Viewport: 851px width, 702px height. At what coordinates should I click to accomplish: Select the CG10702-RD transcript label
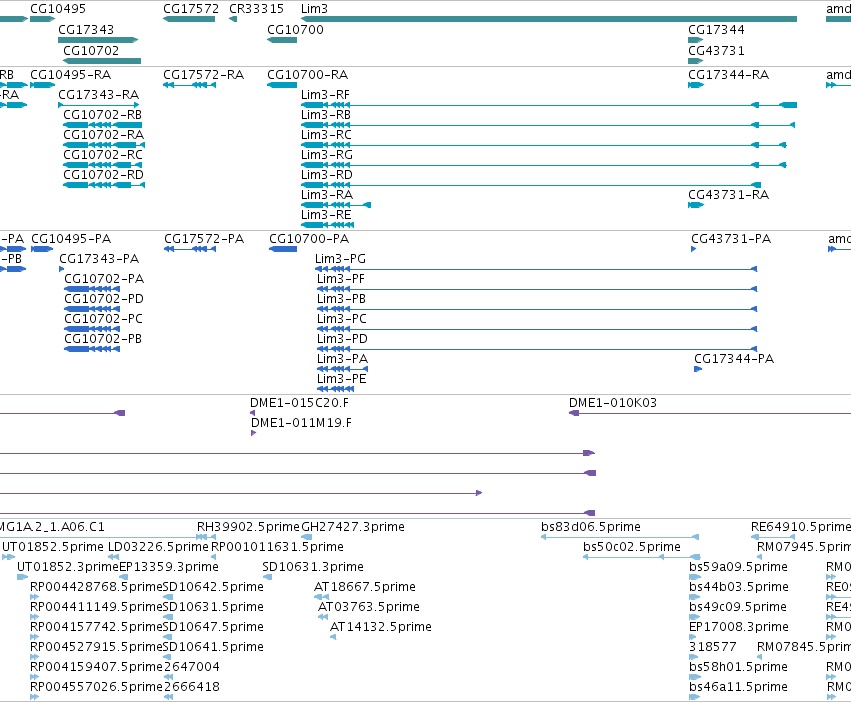tap(104, 175)
